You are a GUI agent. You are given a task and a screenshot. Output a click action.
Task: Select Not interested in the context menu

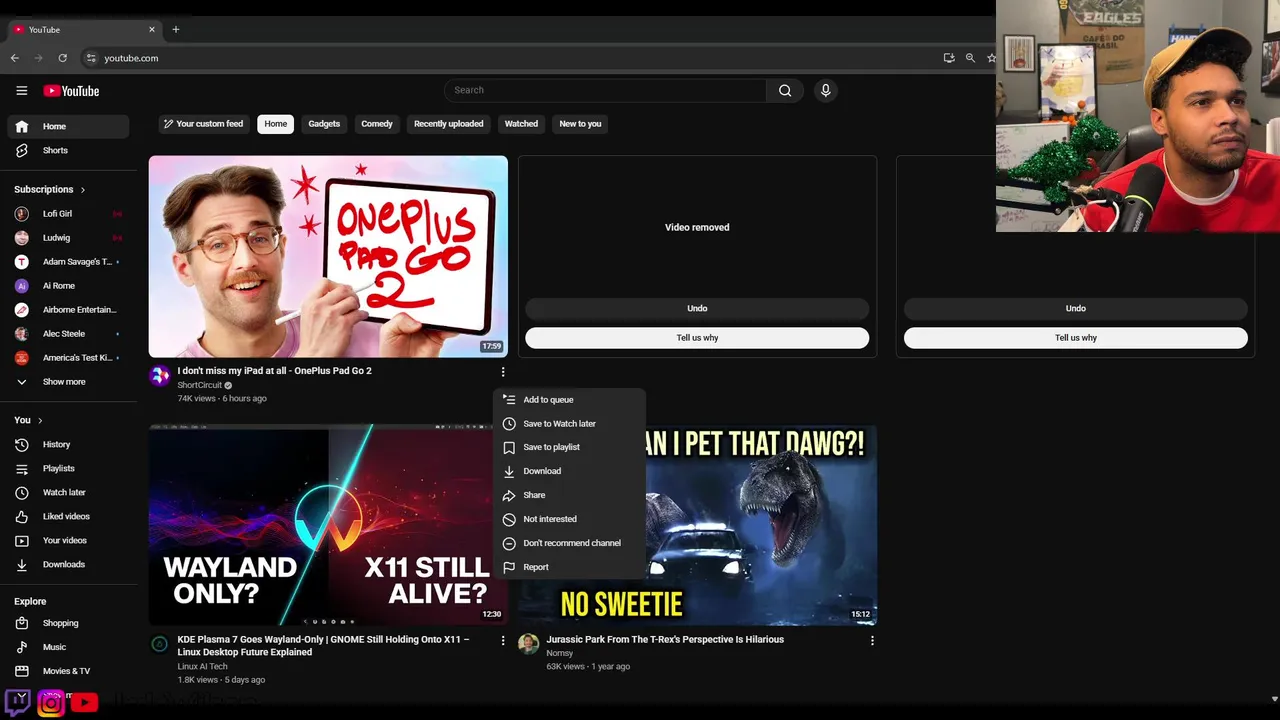pos(569,519)
